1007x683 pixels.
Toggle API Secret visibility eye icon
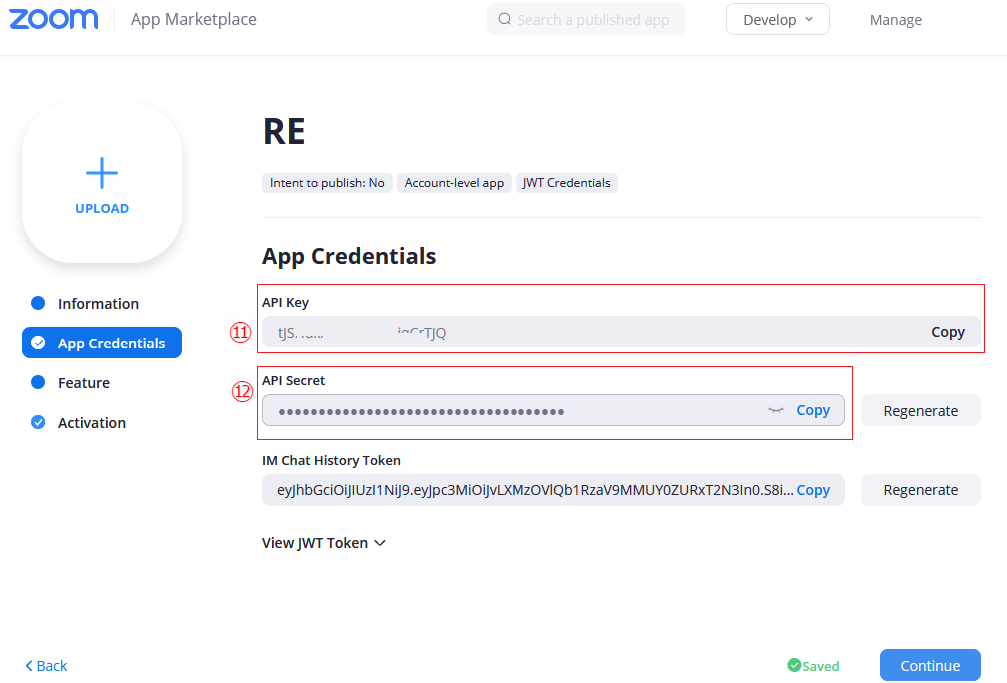[775, 410]
